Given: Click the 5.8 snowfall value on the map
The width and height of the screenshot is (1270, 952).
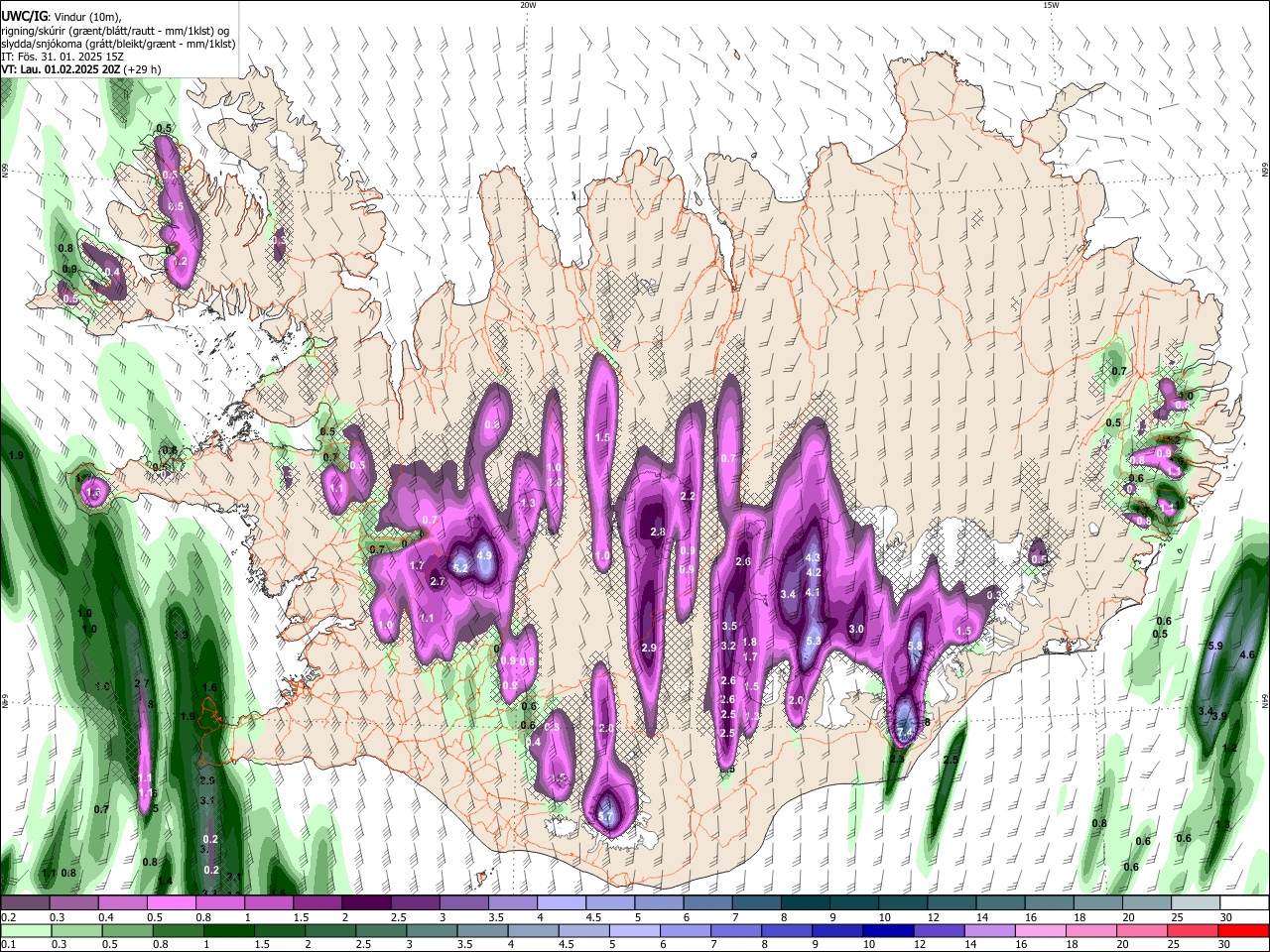Looking at the screenshot, I should tap(916, 646).
